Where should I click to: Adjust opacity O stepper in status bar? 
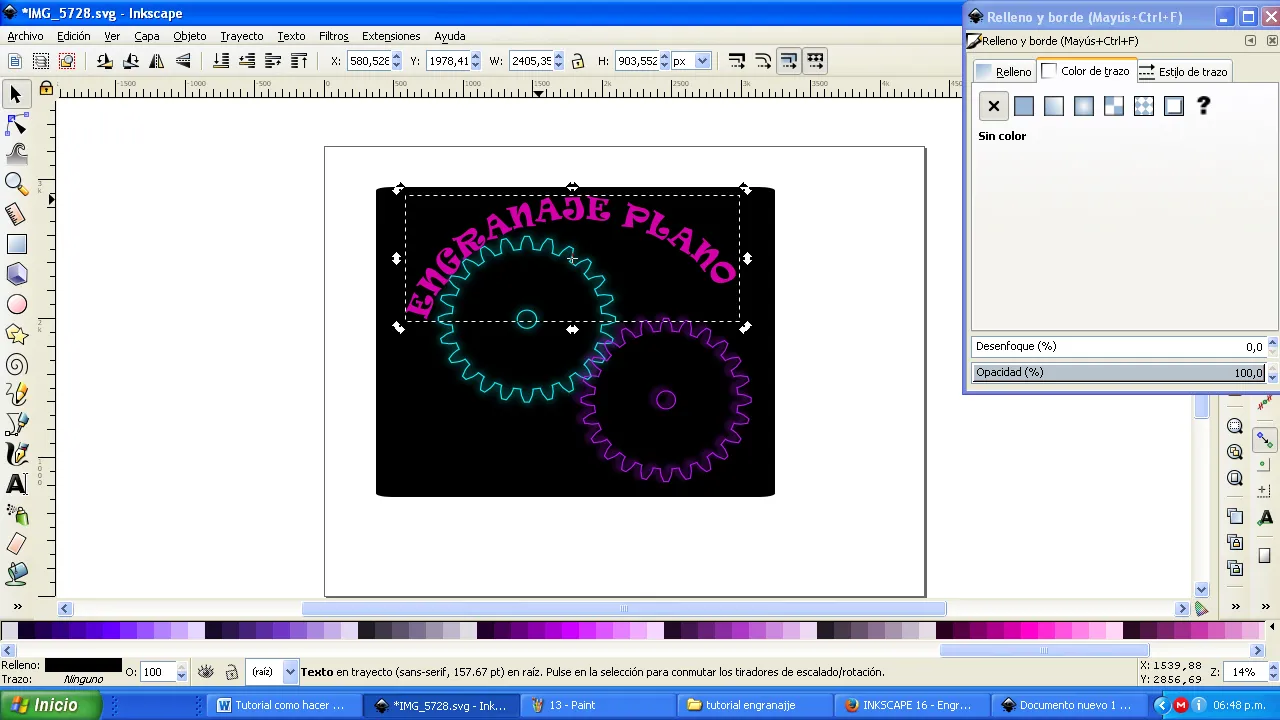[x=181, y=672]
